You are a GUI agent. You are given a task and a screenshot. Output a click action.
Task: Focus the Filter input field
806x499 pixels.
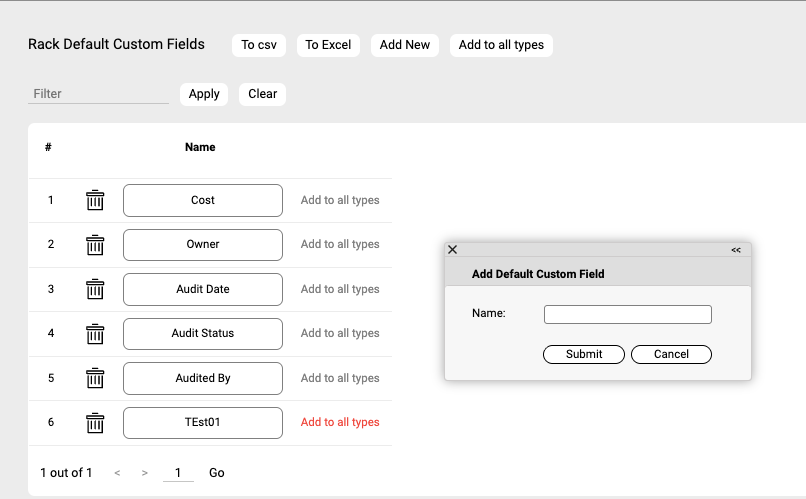point(98,94)
